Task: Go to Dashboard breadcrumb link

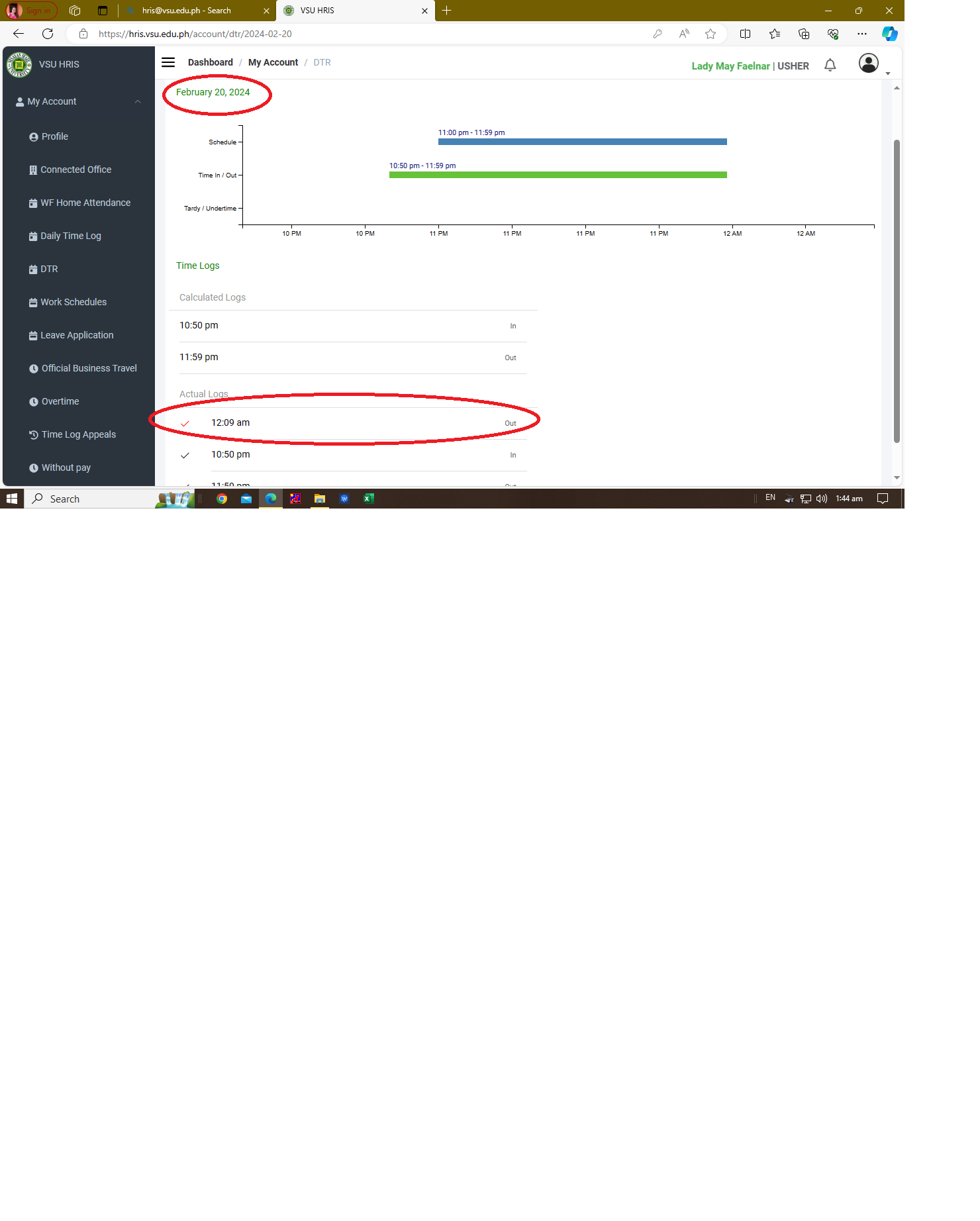Action: point(210,62)
